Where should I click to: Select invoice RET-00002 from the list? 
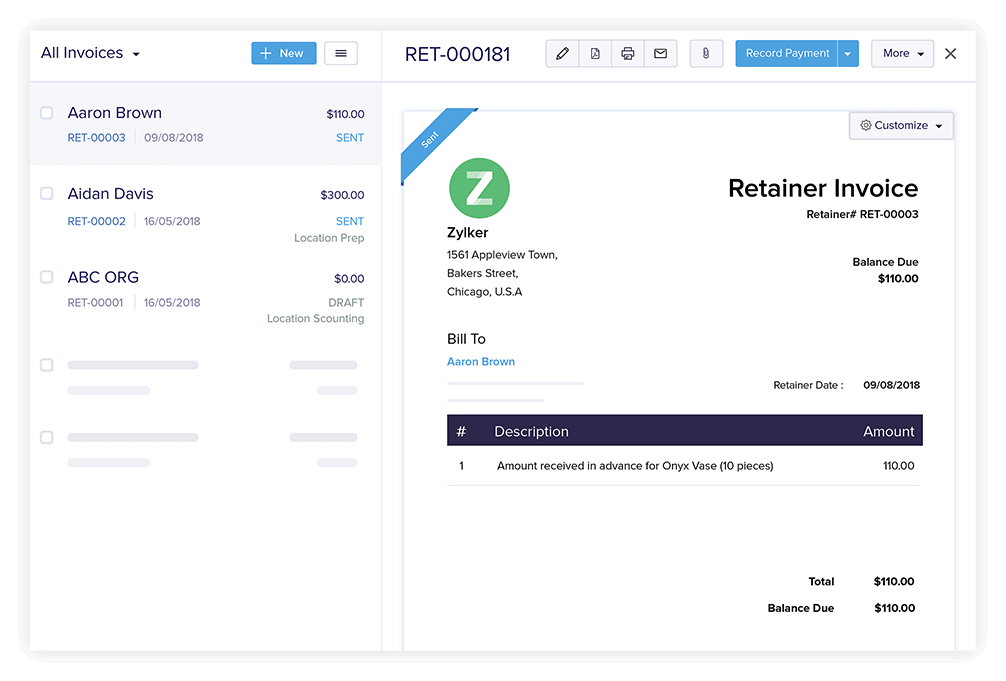[95, 221]
